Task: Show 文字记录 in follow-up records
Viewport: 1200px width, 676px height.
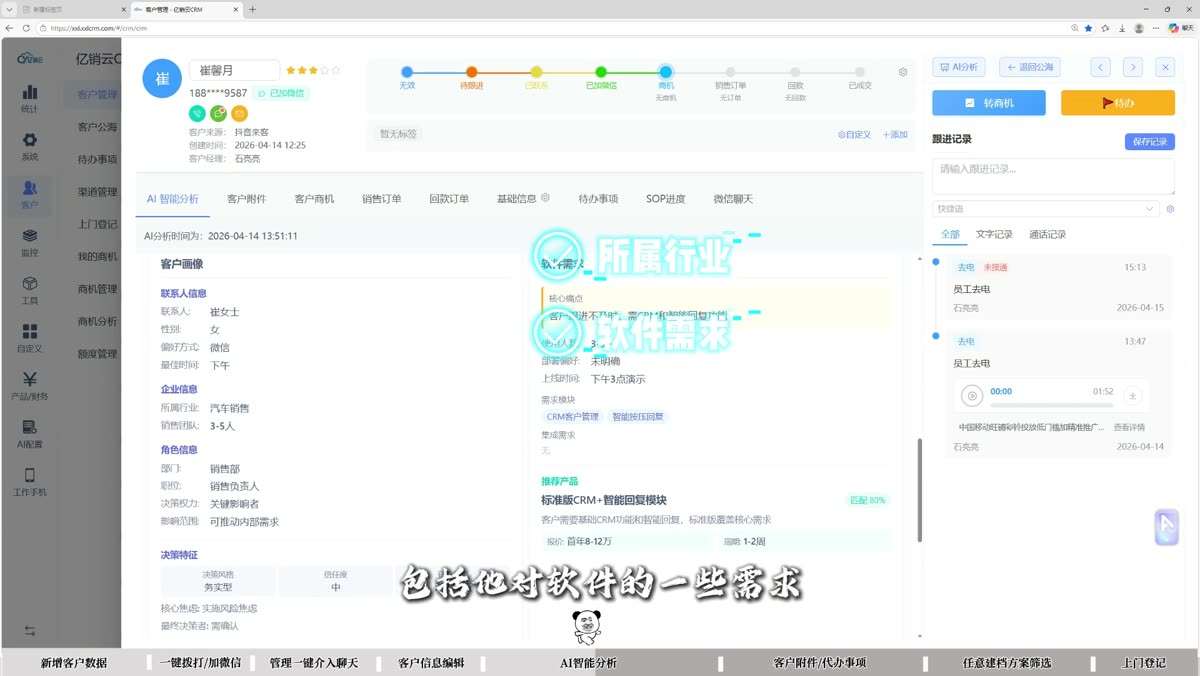Action: click(994, 235)
